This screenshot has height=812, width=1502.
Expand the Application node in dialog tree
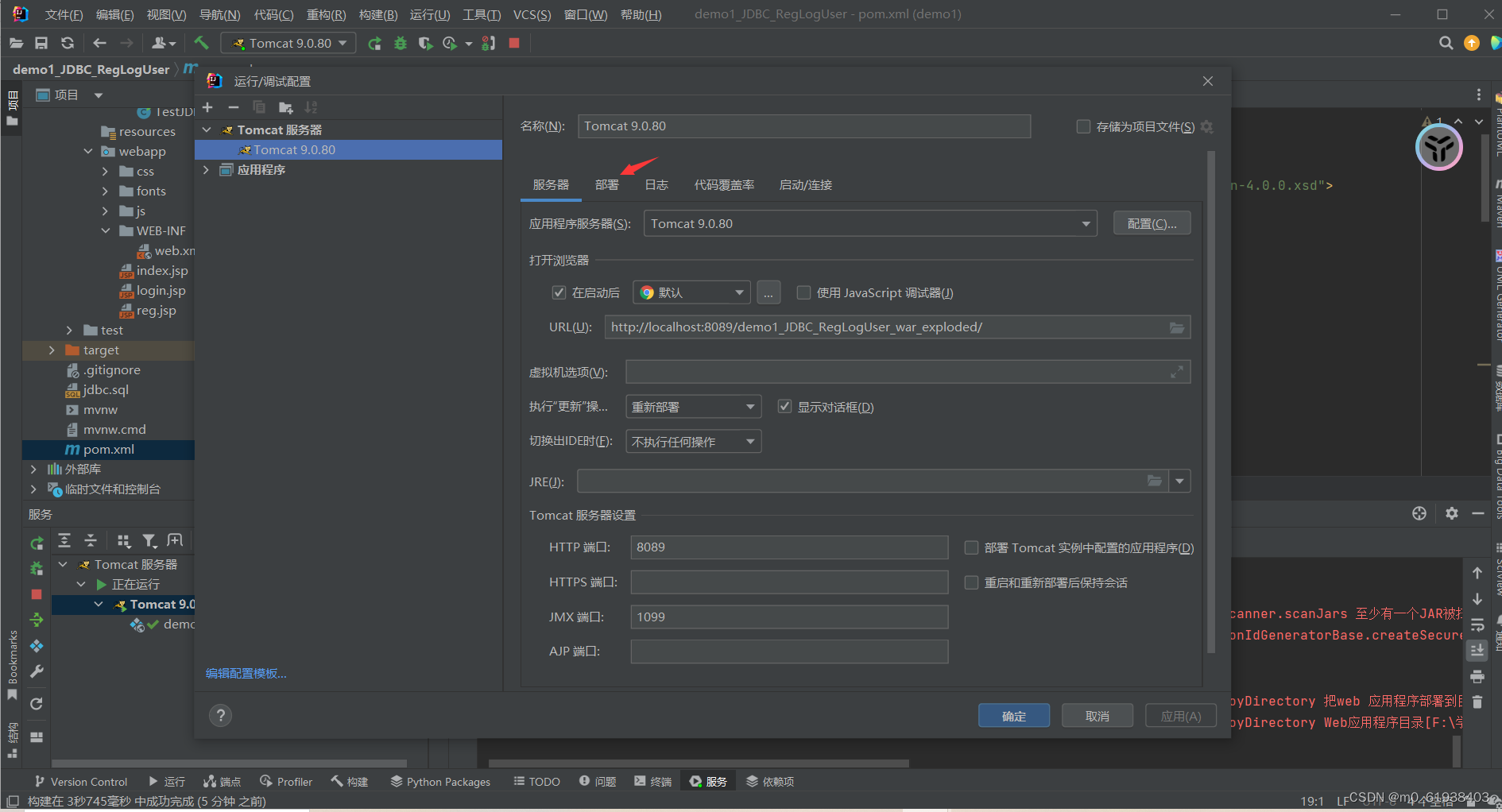point(207,169)
